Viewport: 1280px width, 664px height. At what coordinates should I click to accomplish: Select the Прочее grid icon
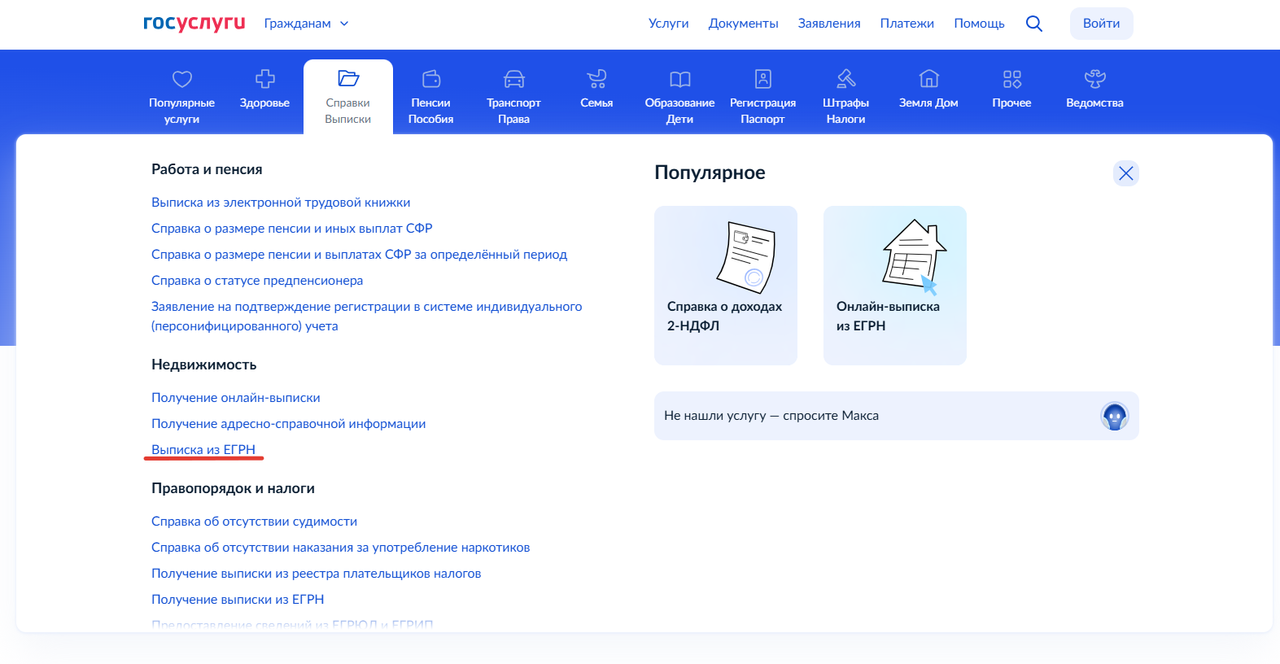click(x=1012, y=79)
